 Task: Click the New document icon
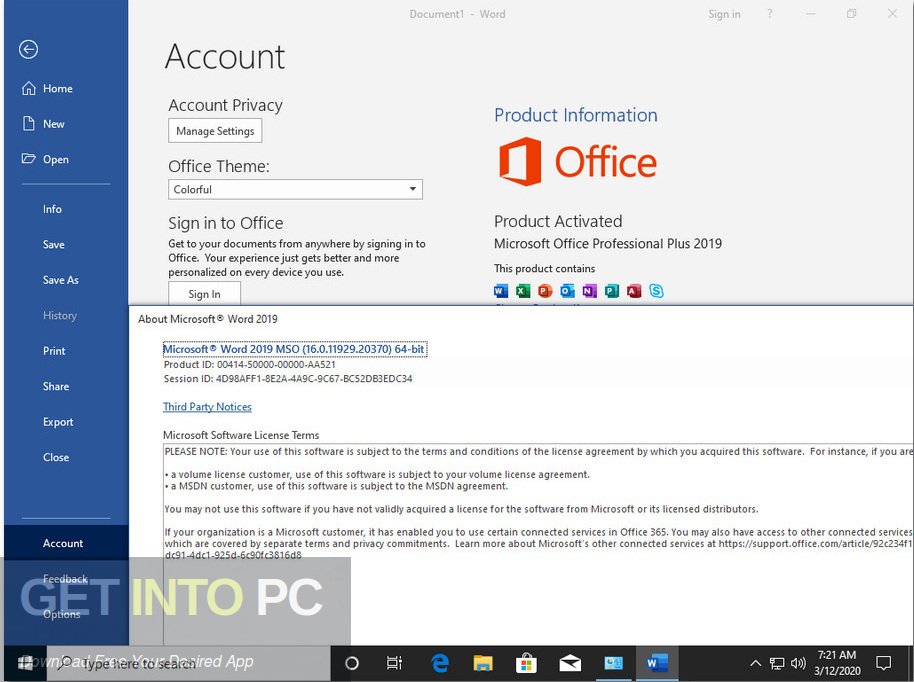point(29,124)
